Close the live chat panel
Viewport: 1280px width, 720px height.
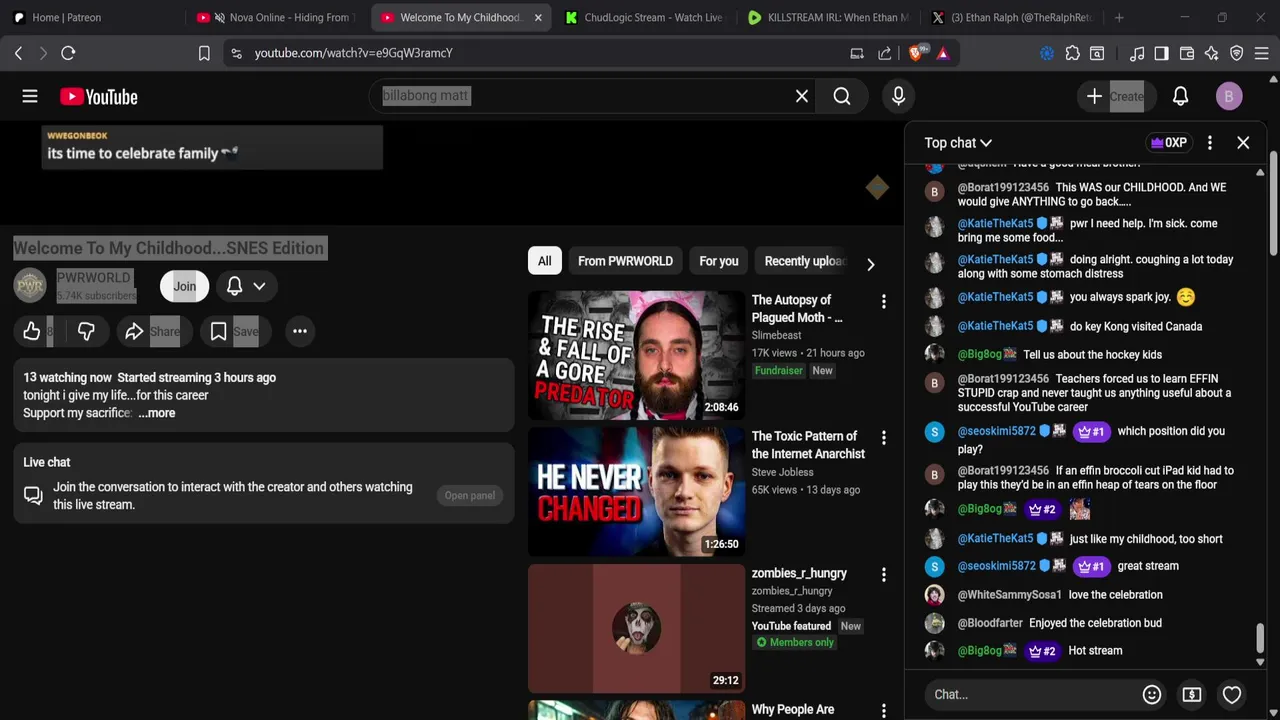(1243, 143)
